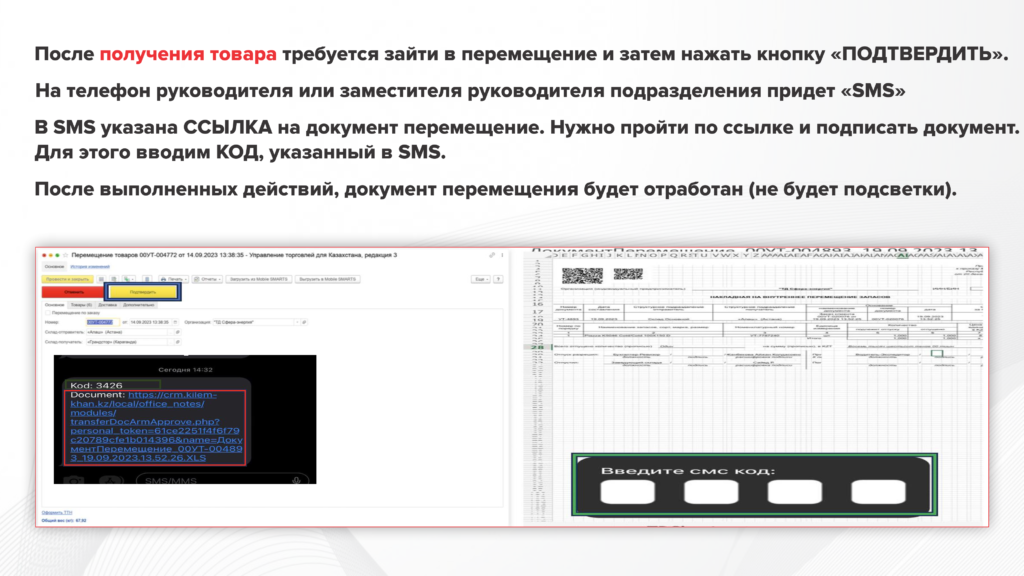1024x576 pixels.
Task: Click the Оформить ТТН link
Action: [57, 513]
